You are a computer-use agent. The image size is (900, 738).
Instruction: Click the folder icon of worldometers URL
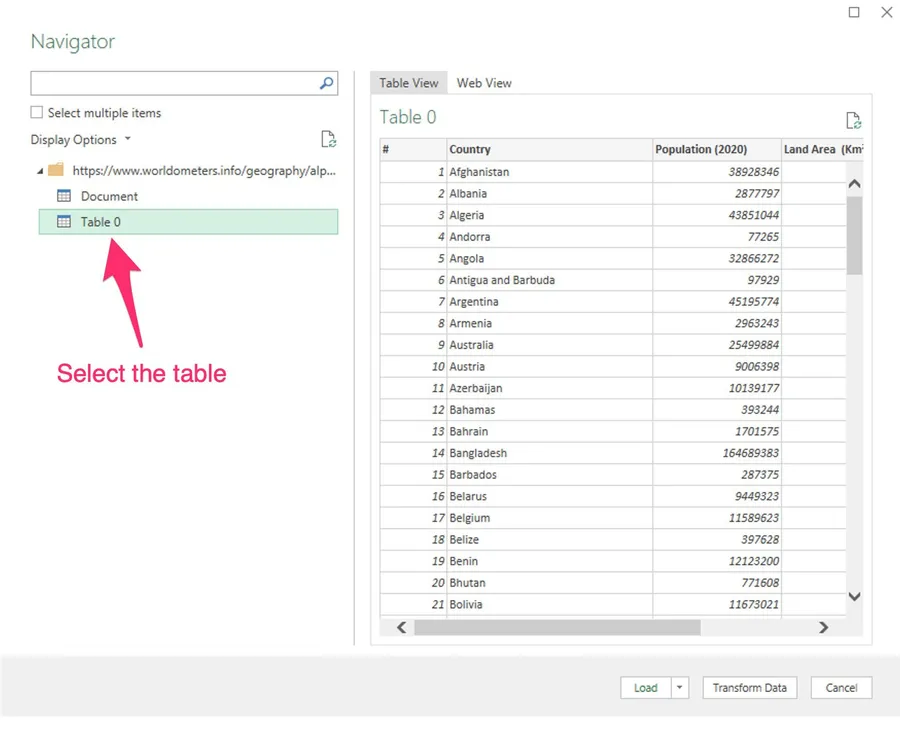(x=56, y=170)
